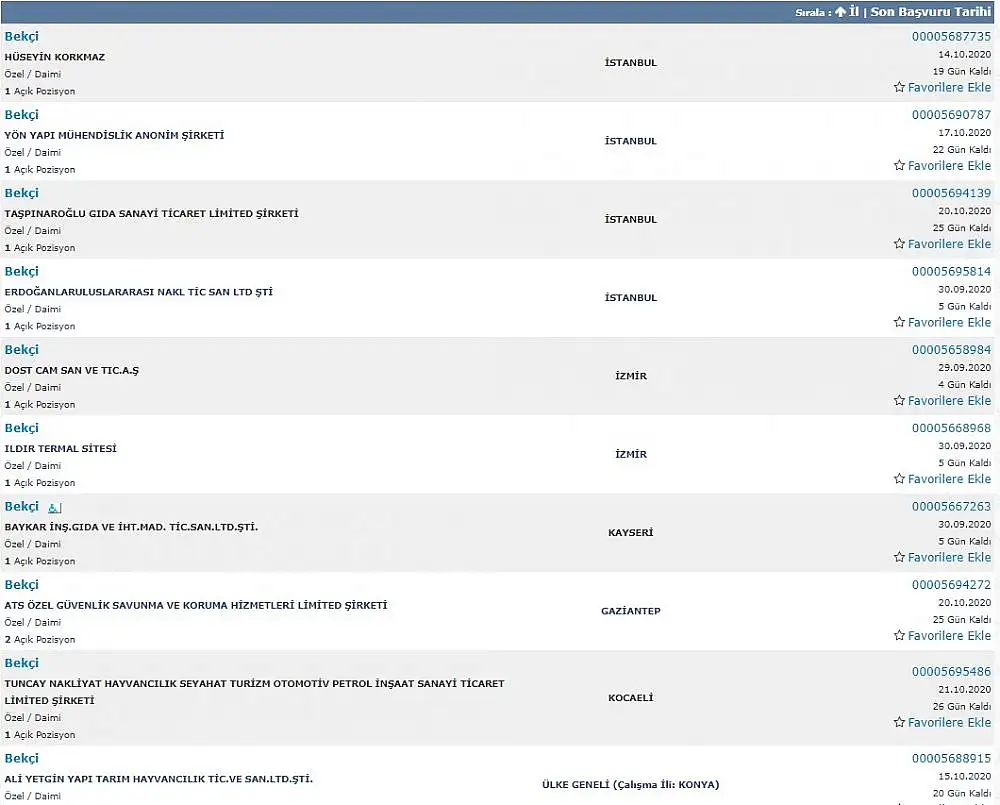The width and height of the screenshot is (1000, 805).
Task: Open listing number 00005687735
Action: point(952,36)
